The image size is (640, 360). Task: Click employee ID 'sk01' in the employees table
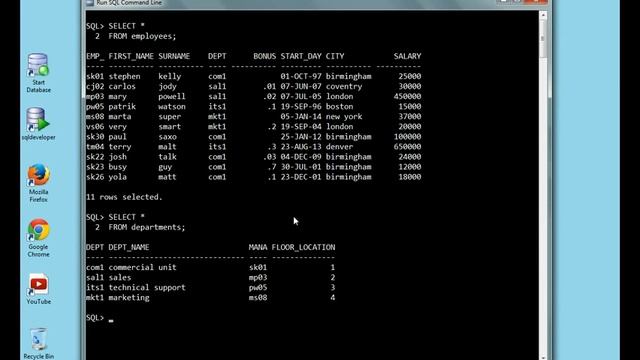95,76
